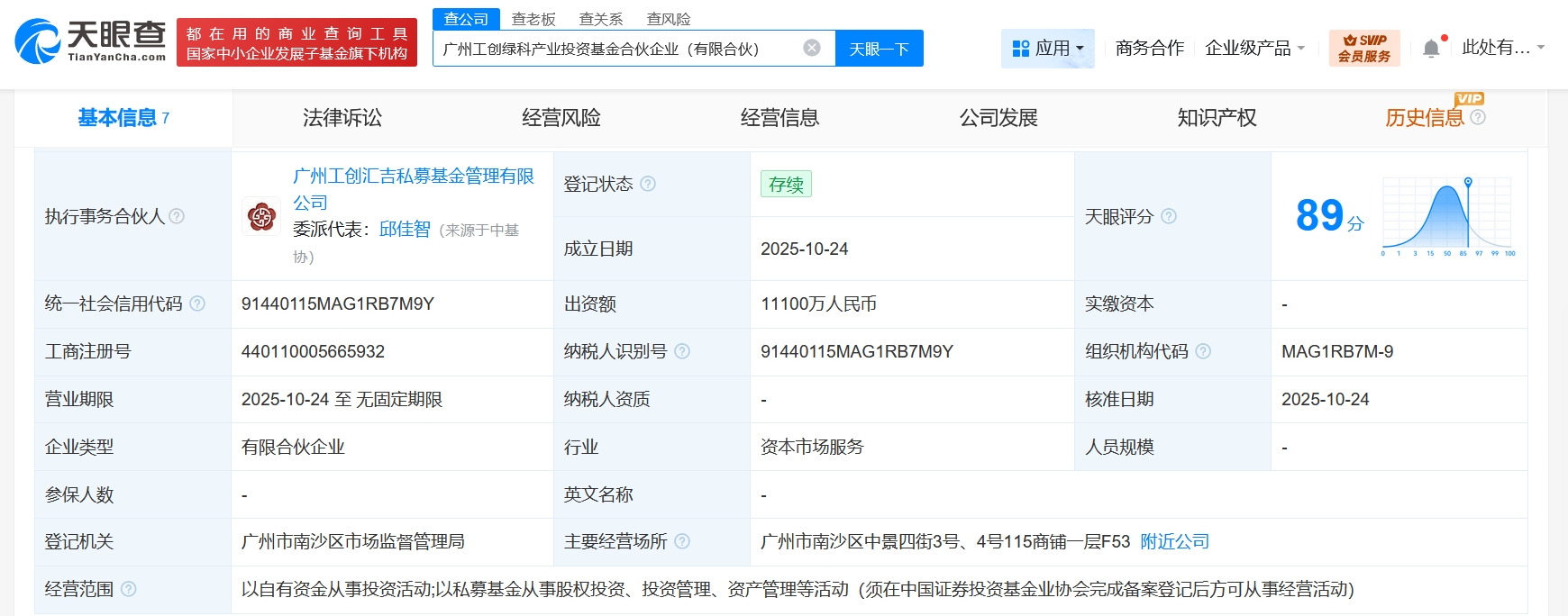Image resolution: width=1568 pixels, height=616 pixels.
Task: Switch to the 知识产权 tab
Action: coord(1217,118)
